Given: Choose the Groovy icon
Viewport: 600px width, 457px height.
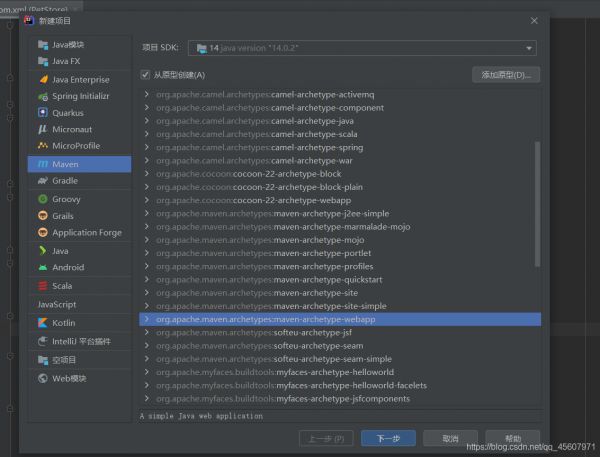Looking at the screenshot, I should pos(43,199).
